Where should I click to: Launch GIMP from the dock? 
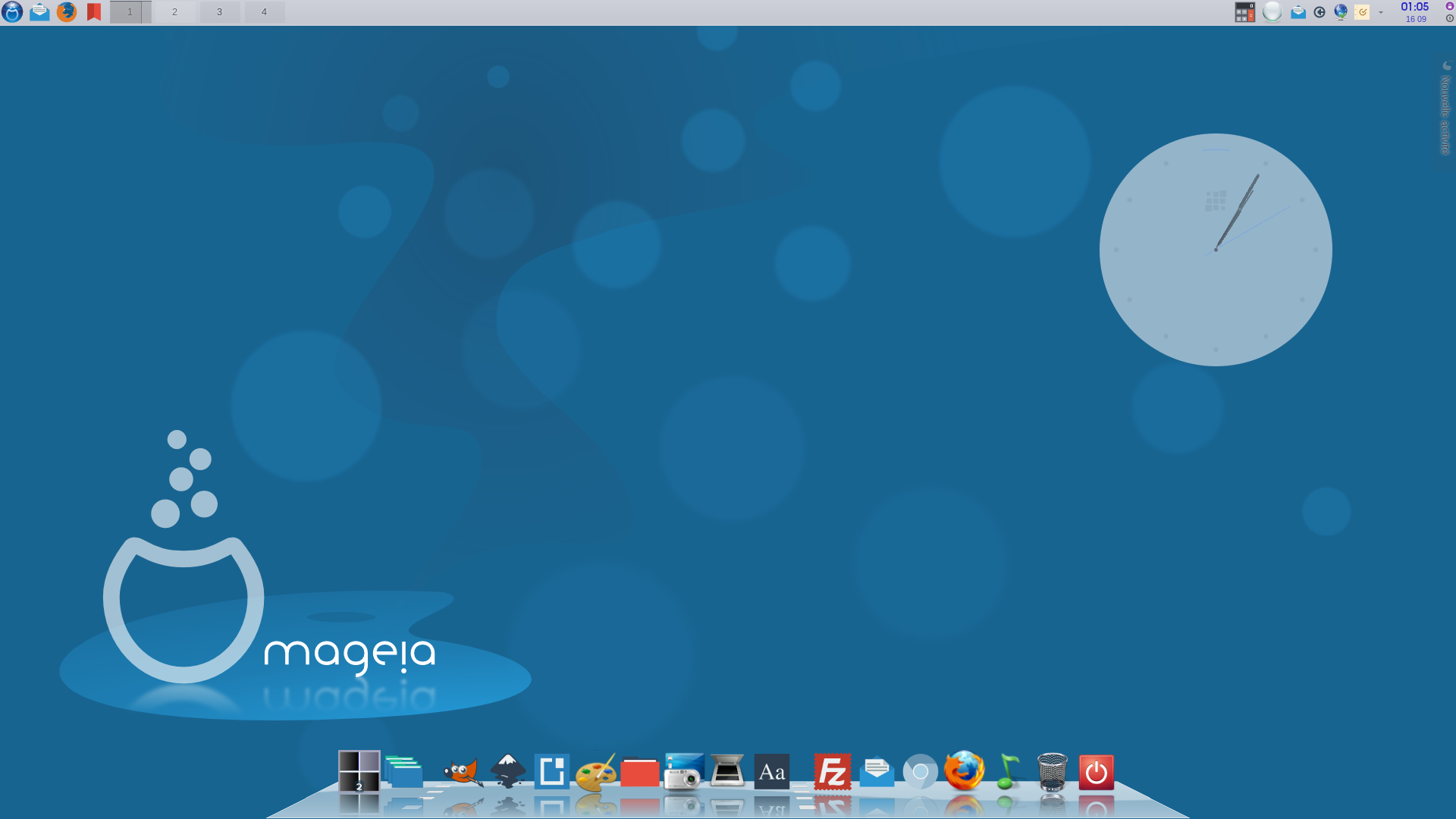click(x=463, y=772)
